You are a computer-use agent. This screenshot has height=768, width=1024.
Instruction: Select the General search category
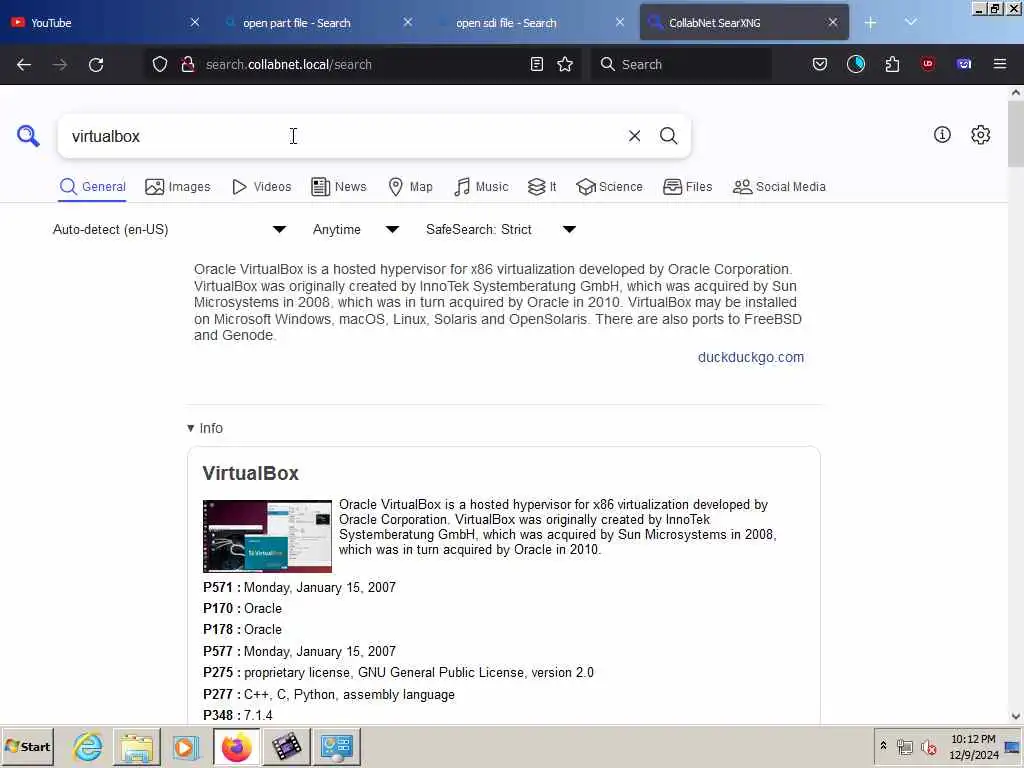(92, 187)
